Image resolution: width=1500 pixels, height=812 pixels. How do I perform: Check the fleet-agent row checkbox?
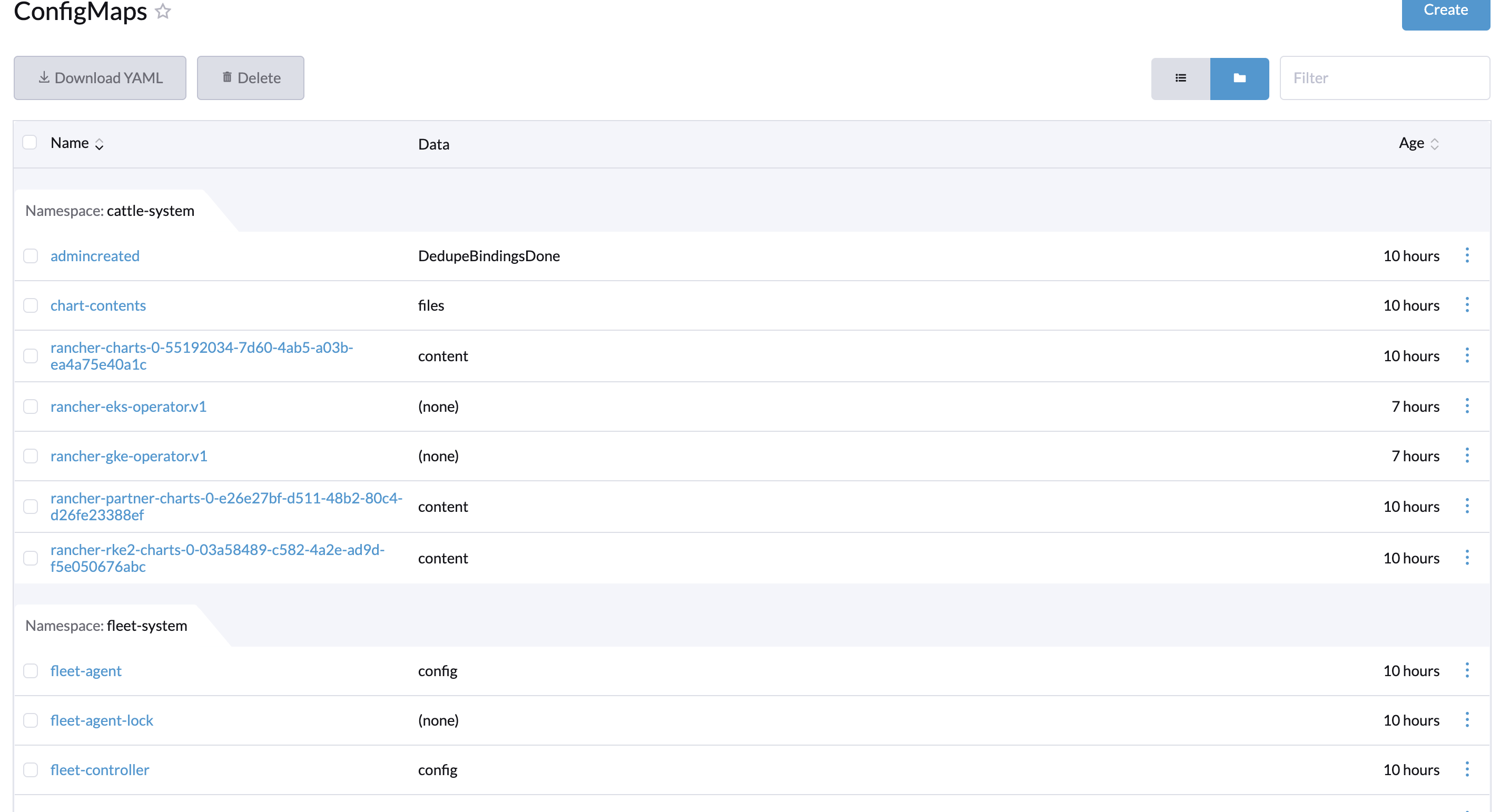coord(31,670)
